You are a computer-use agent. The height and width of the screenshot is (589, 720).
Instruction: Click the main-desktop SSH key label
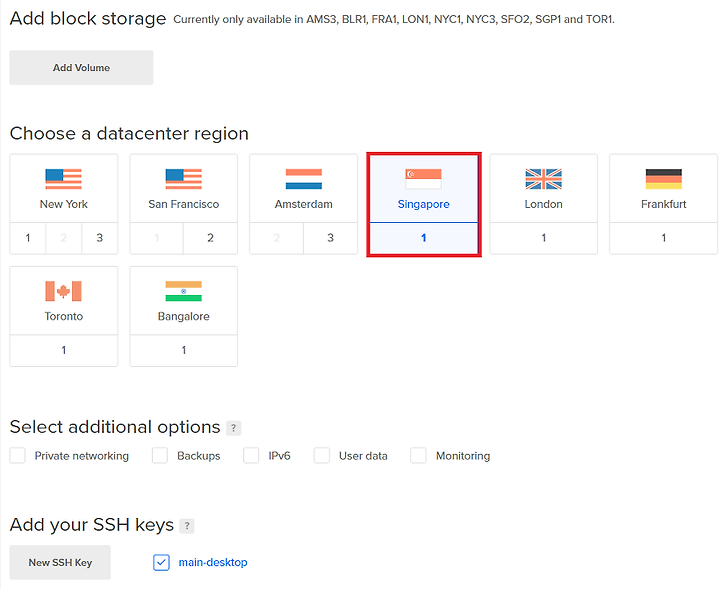tap(213, 562)
